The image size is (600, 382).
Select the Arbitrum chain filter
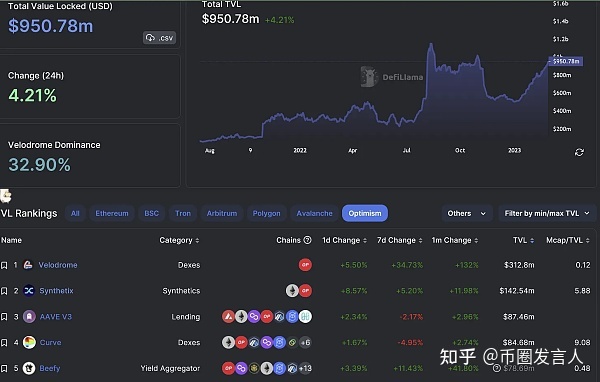tap(222, 213)
